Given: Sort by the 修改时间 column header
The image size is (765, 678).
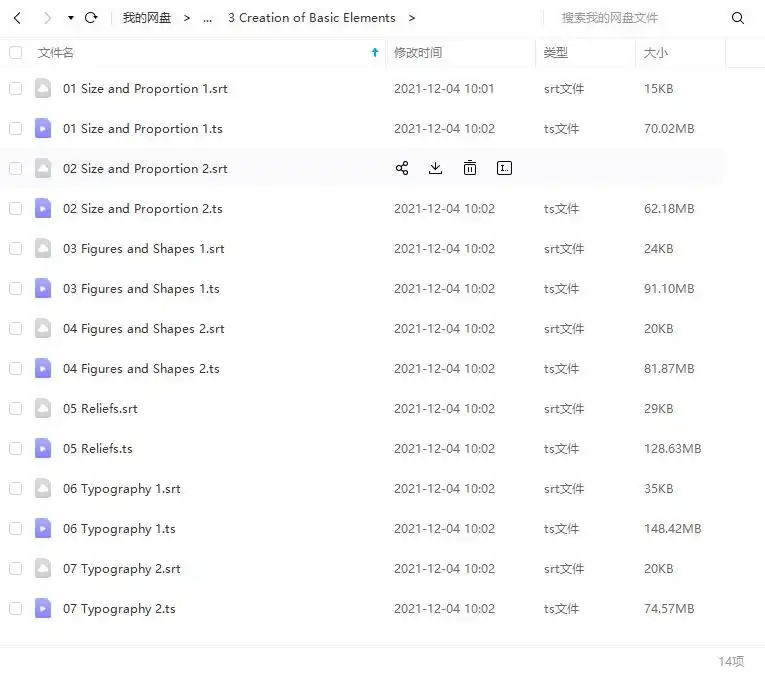Looking at the screenshot, I should tap(418, 52).
